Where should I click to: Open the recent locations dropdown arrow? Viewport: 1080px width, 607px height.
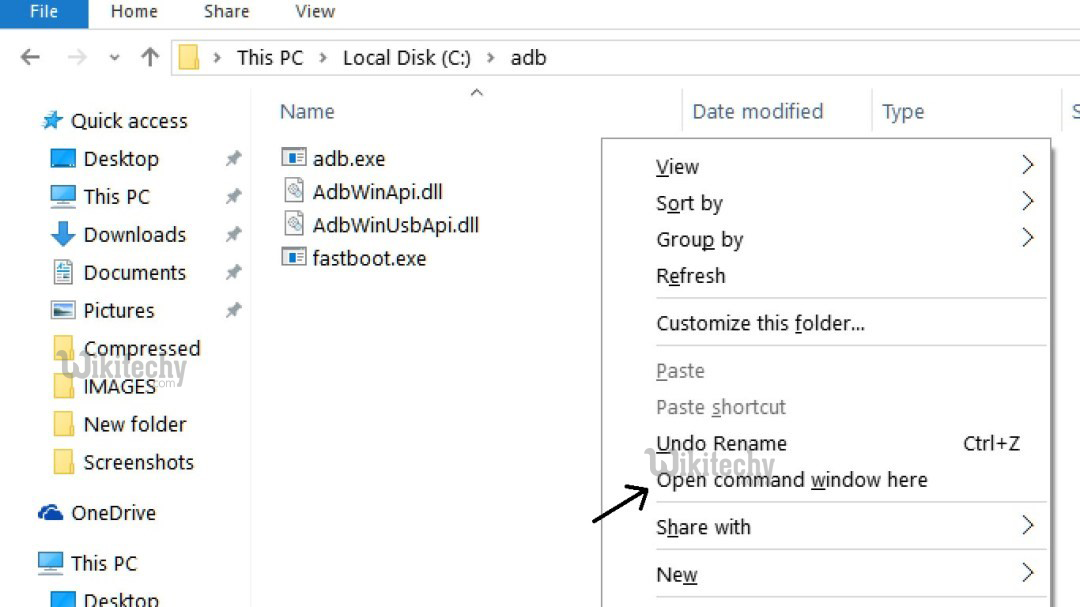114,58
